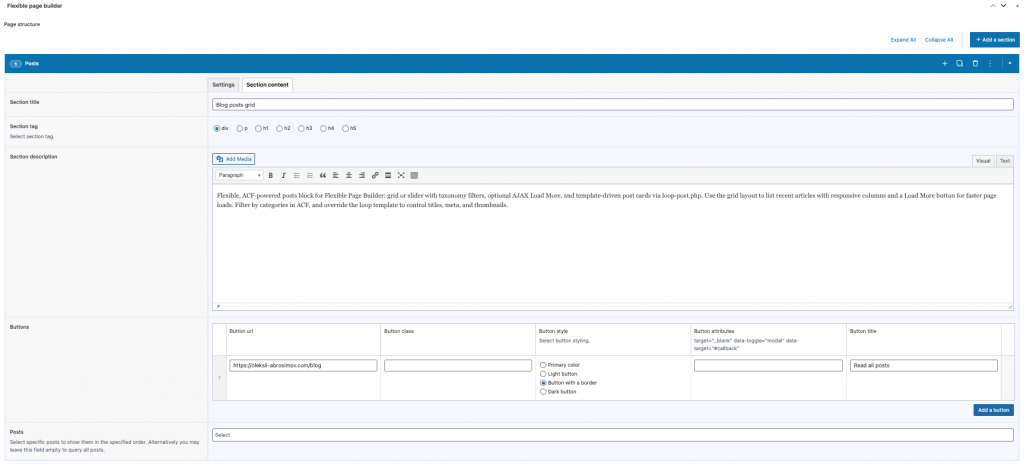Click the Add Media button

[233, 159]
